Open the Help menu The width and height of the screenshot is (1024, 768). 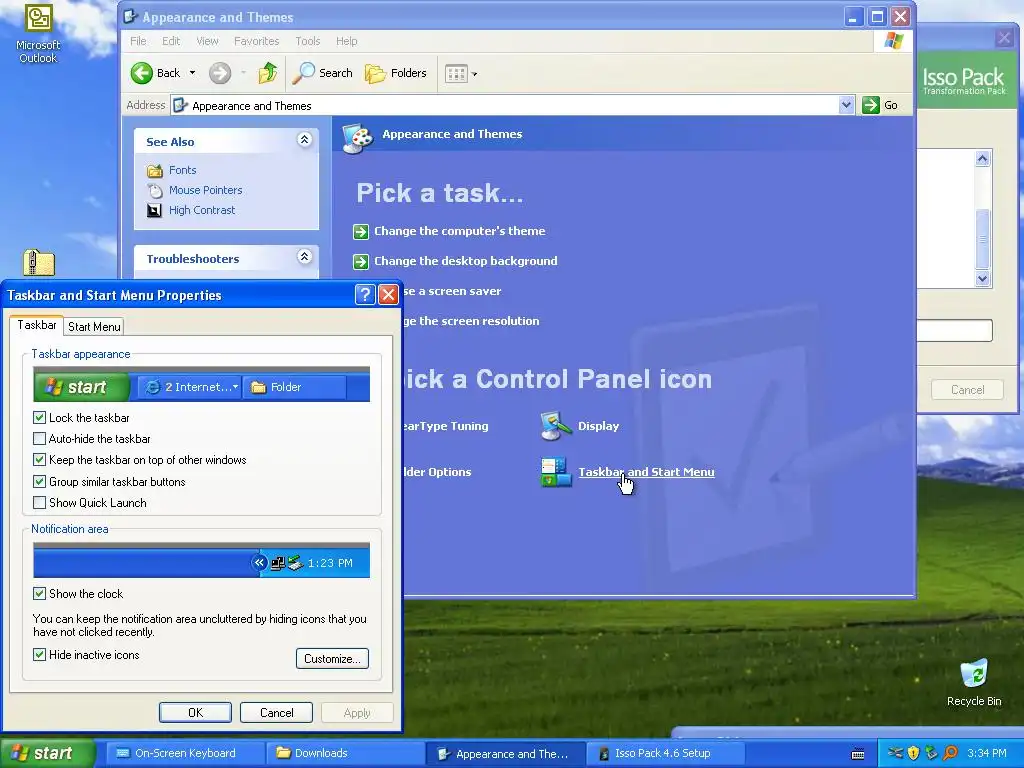pyautogui.click(x=346, y=41)
